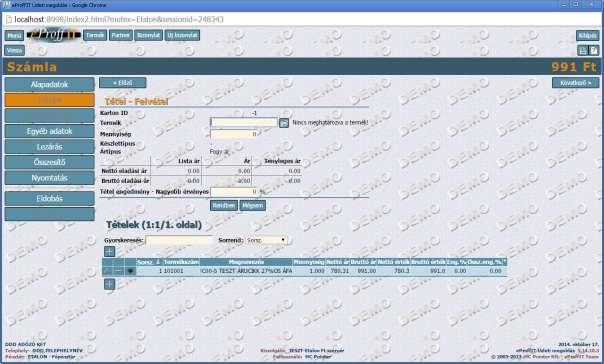Screen dimensions: 604x364
Task: Click the Következő next button
Action: [575, 83]
